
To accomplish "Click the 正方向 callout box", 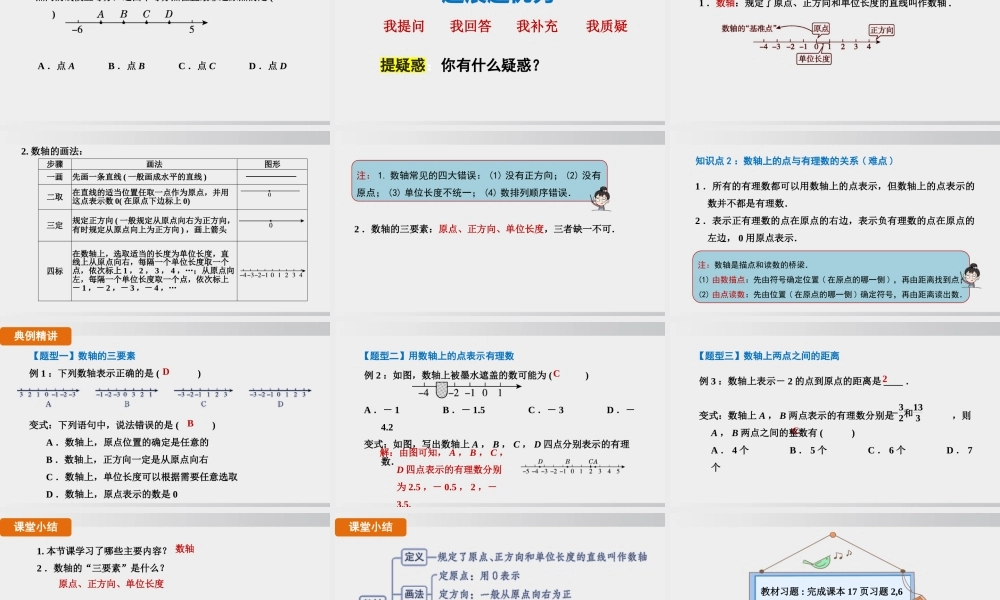I will (881, 30).
